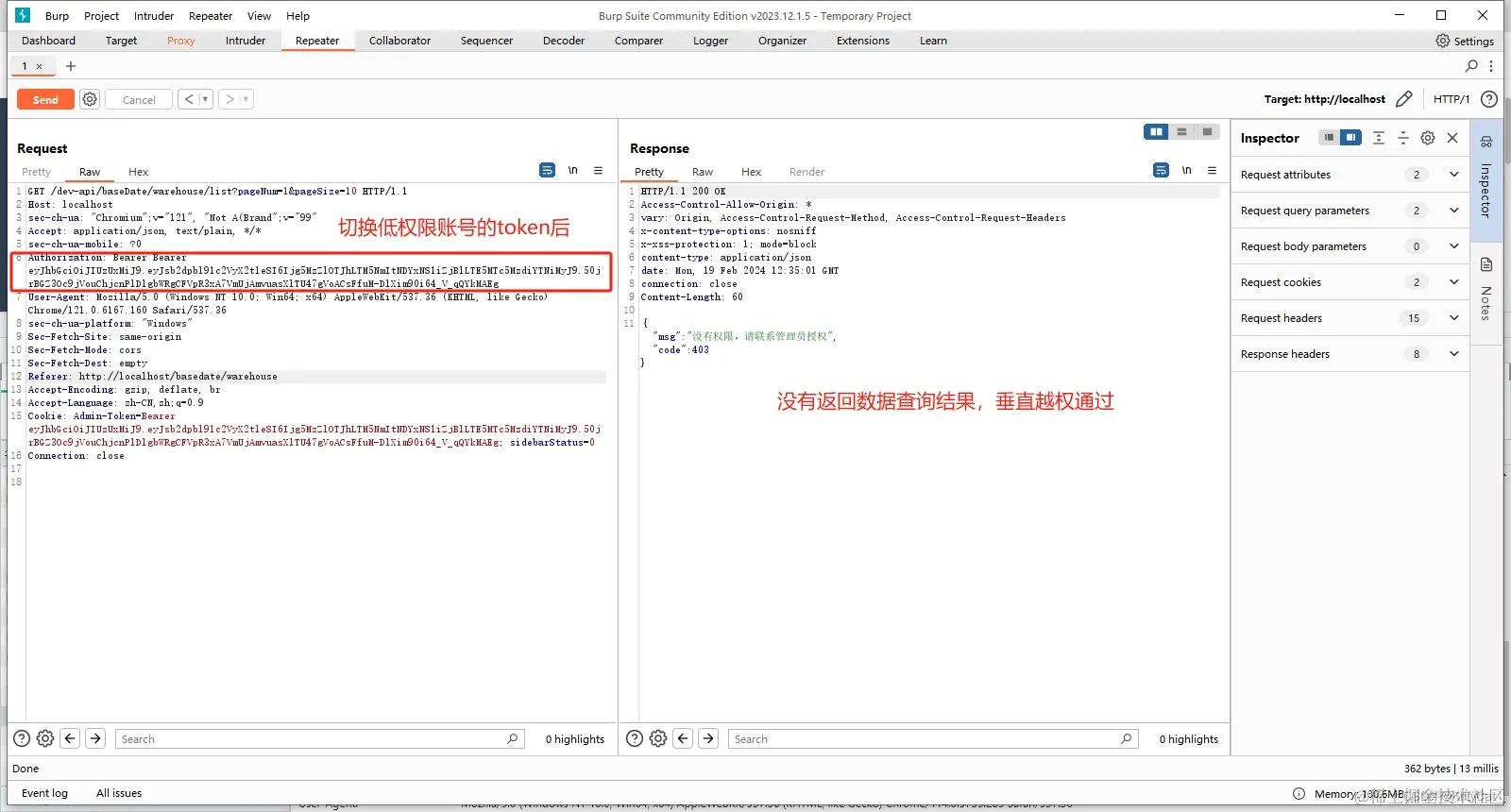Open the Repeater help icon

[x=1489, y=99]
